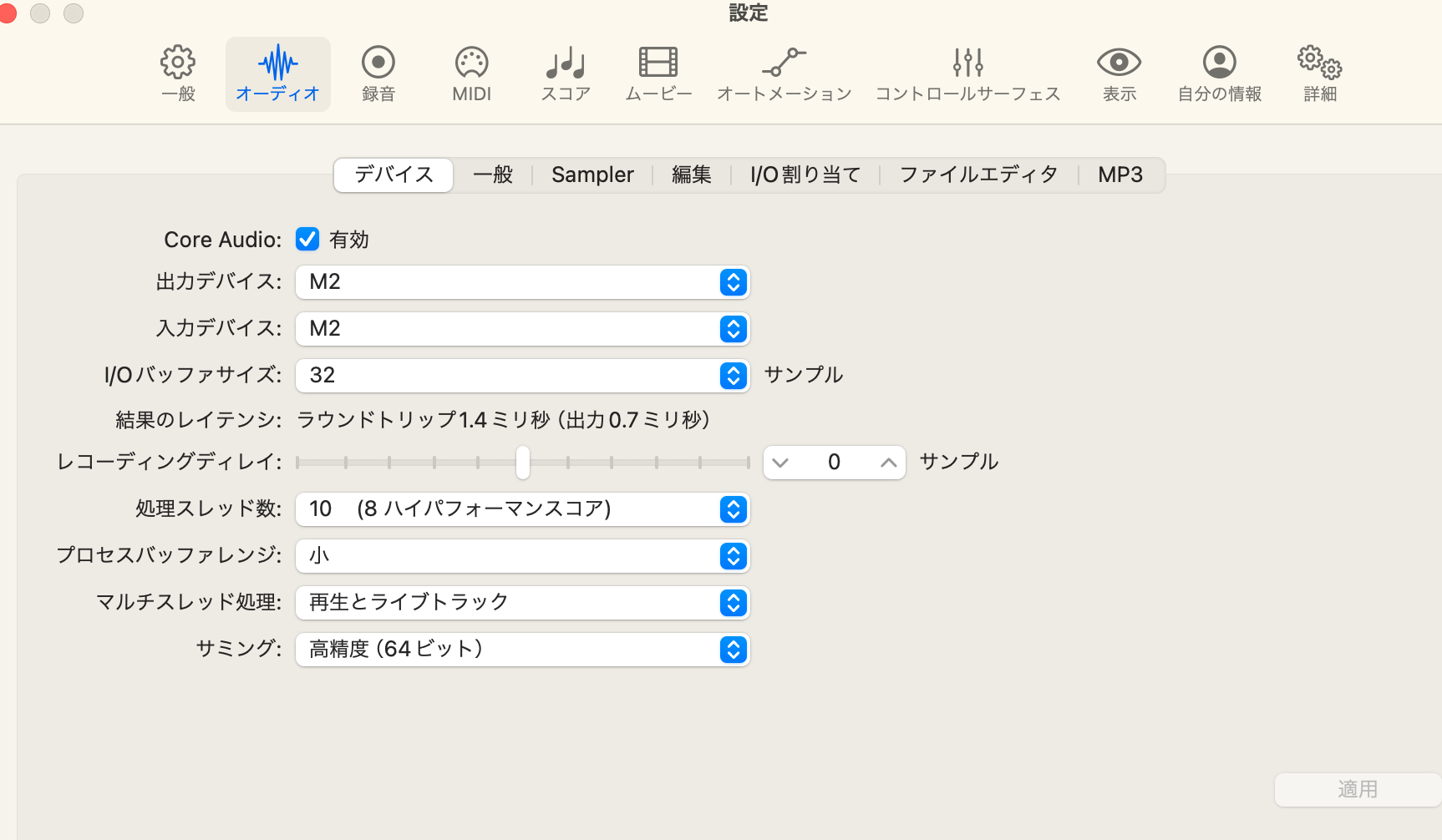Open the マルチスレッド処理 dropdown

pyautogui.click(x=523, y=603)
